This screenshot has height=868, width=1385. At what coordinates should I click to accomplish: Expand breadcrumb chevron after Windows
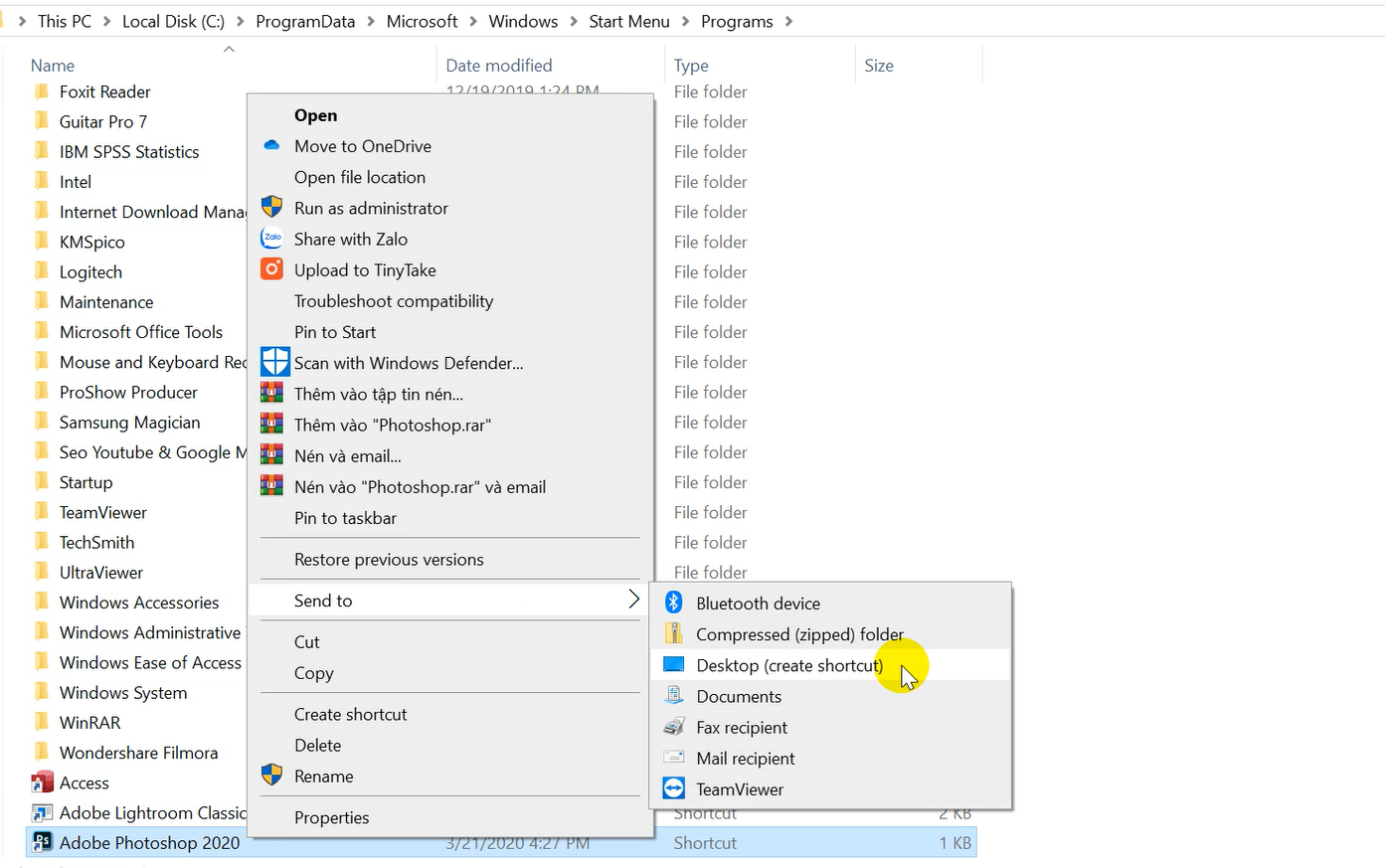pyautogui.click(x=574, y=21)
